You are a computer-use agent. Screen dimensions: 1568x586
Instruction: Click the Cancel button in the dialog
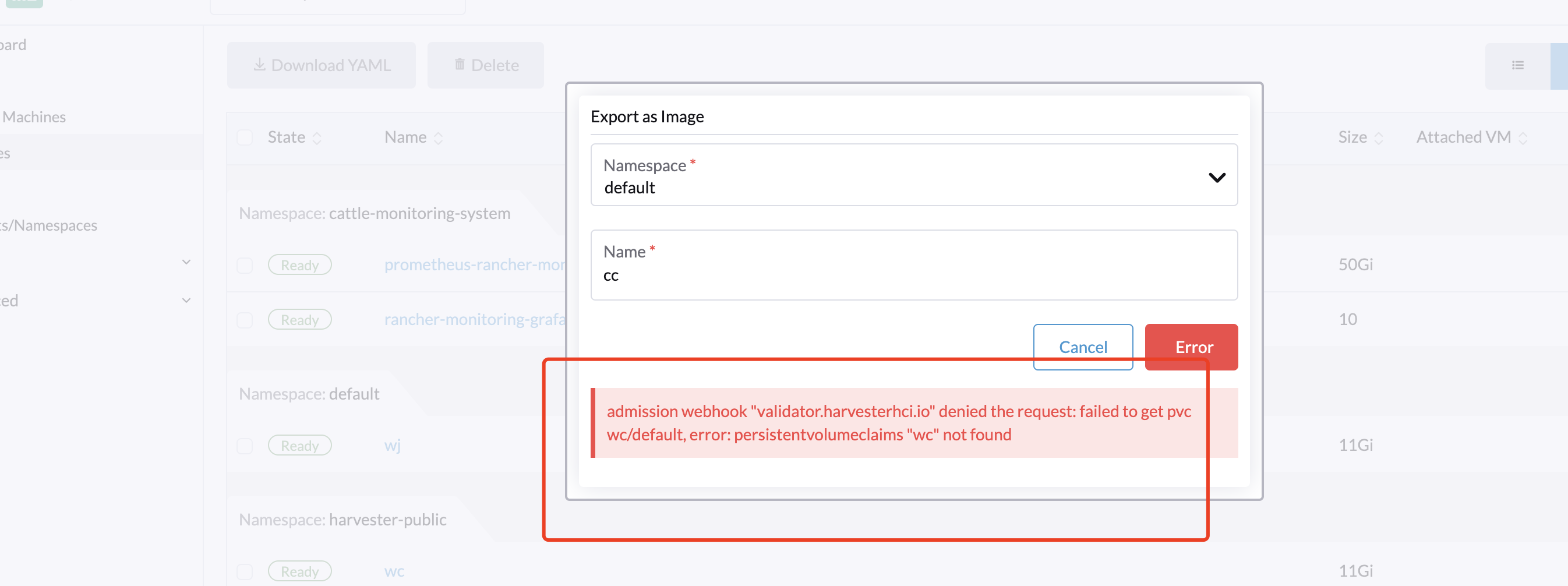1083,347
